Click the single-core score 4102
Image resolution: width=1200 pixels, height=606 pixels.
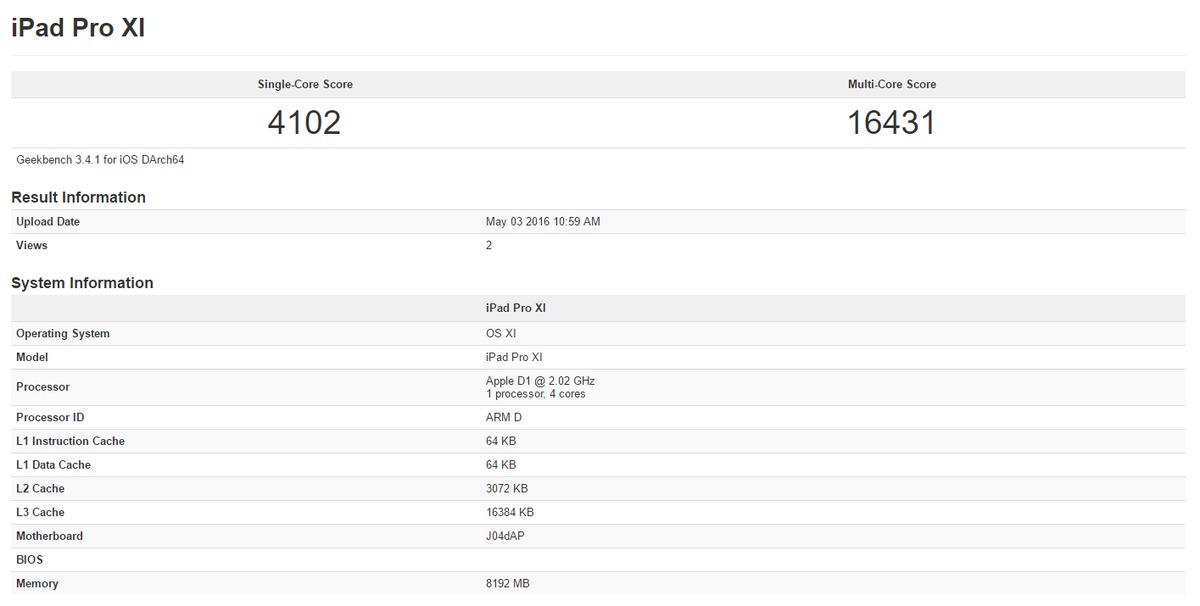[305, 122]
